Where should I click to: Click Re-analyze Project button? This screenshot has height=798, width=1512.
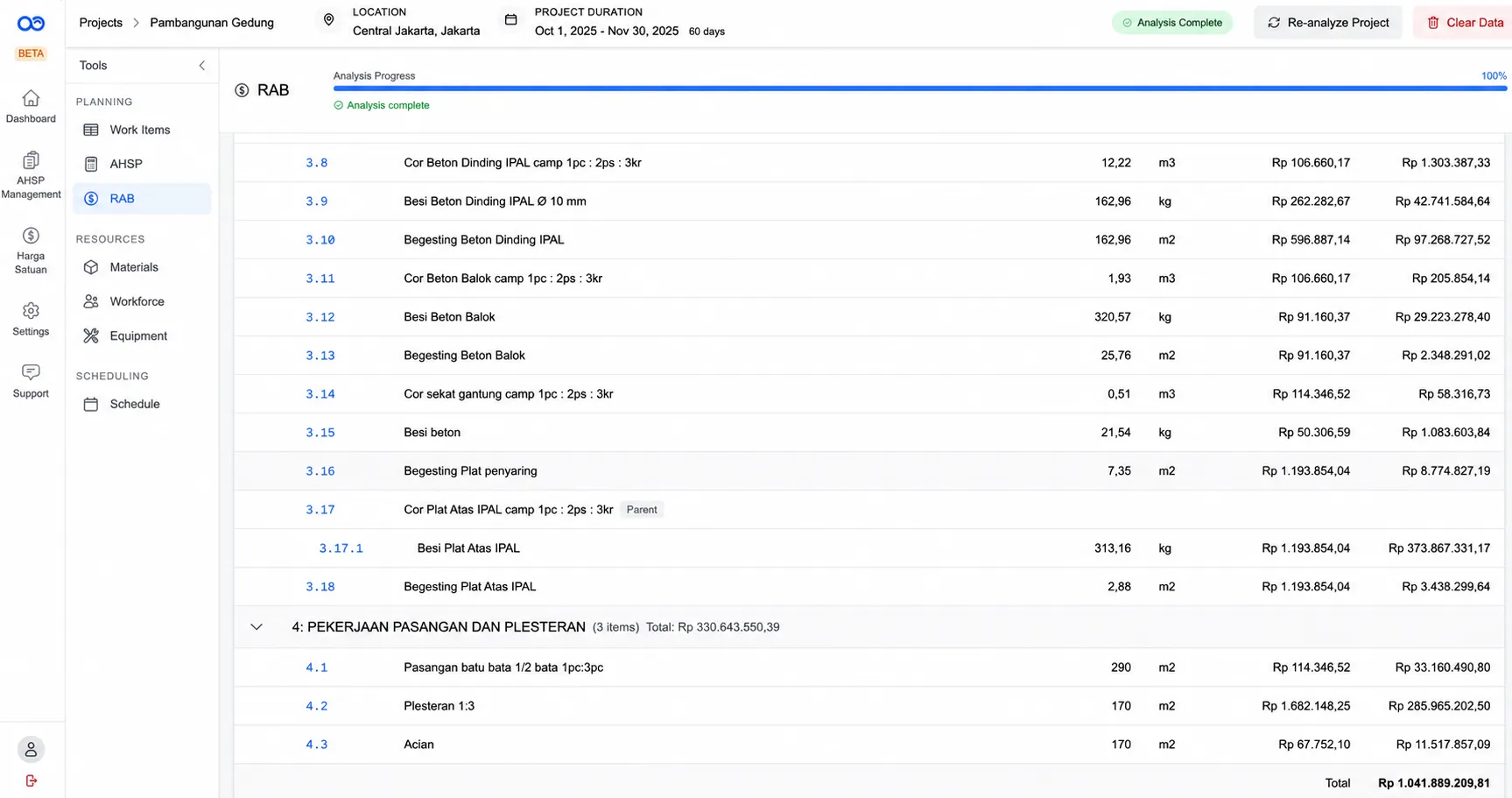coord(1328,23)
